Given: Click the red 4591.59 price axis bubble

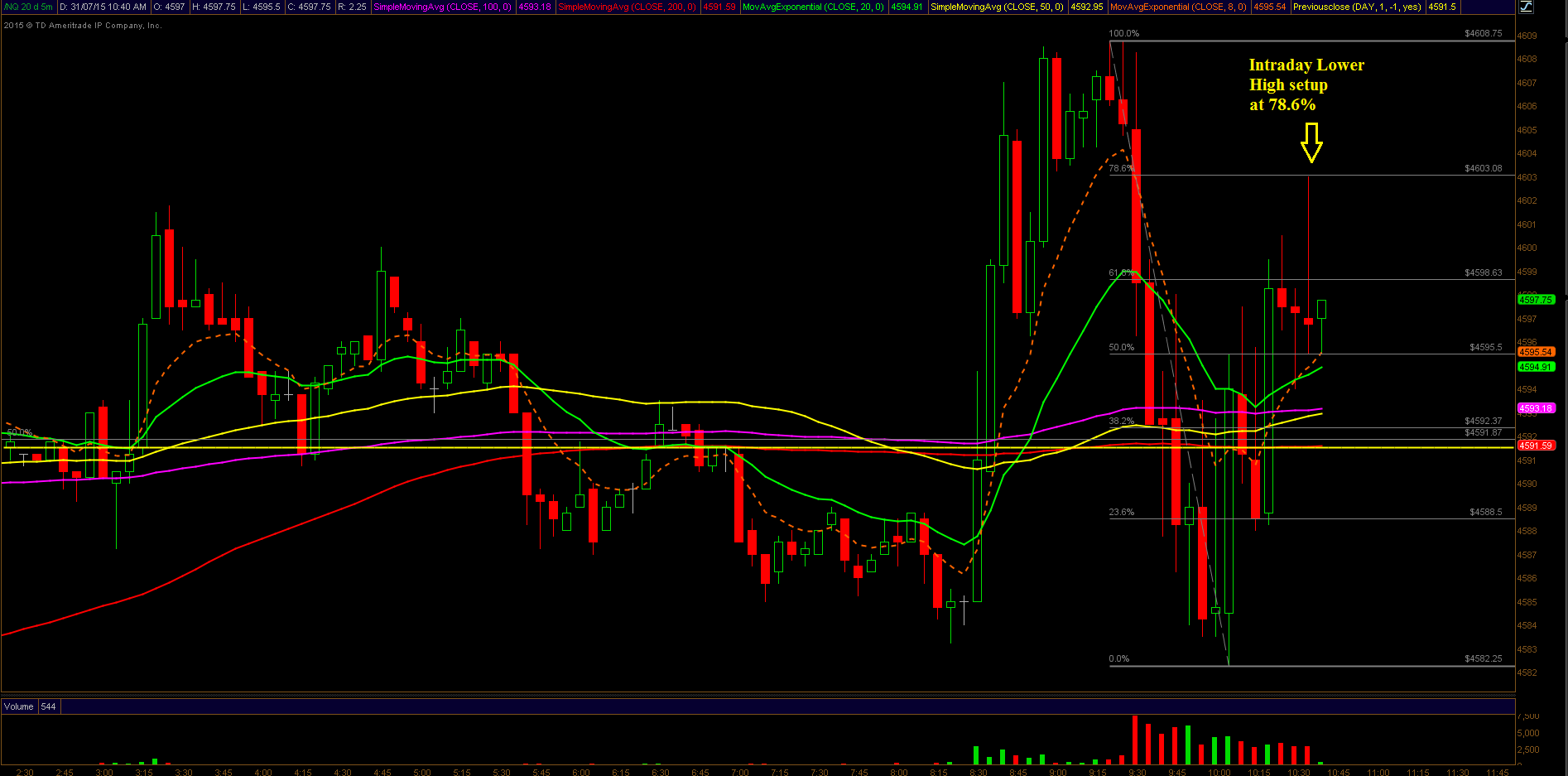Looking at the screenshot, I should point(1536,446).
